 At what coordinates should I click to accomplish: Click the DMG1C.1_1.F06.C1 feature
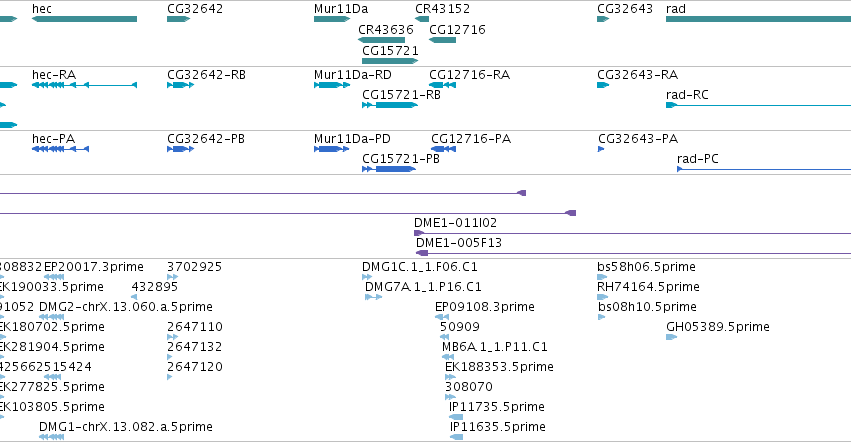(367, 277)
